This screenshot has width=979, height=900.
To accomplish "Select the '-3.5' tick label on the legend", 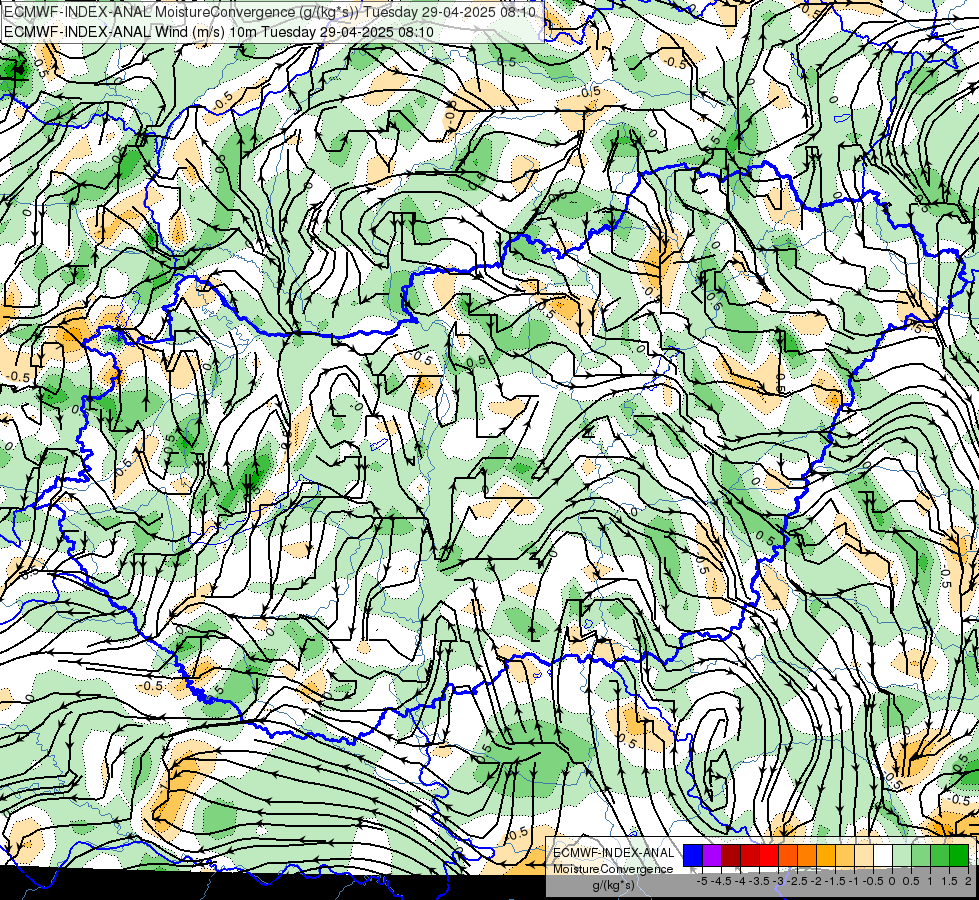I will 759,881.
